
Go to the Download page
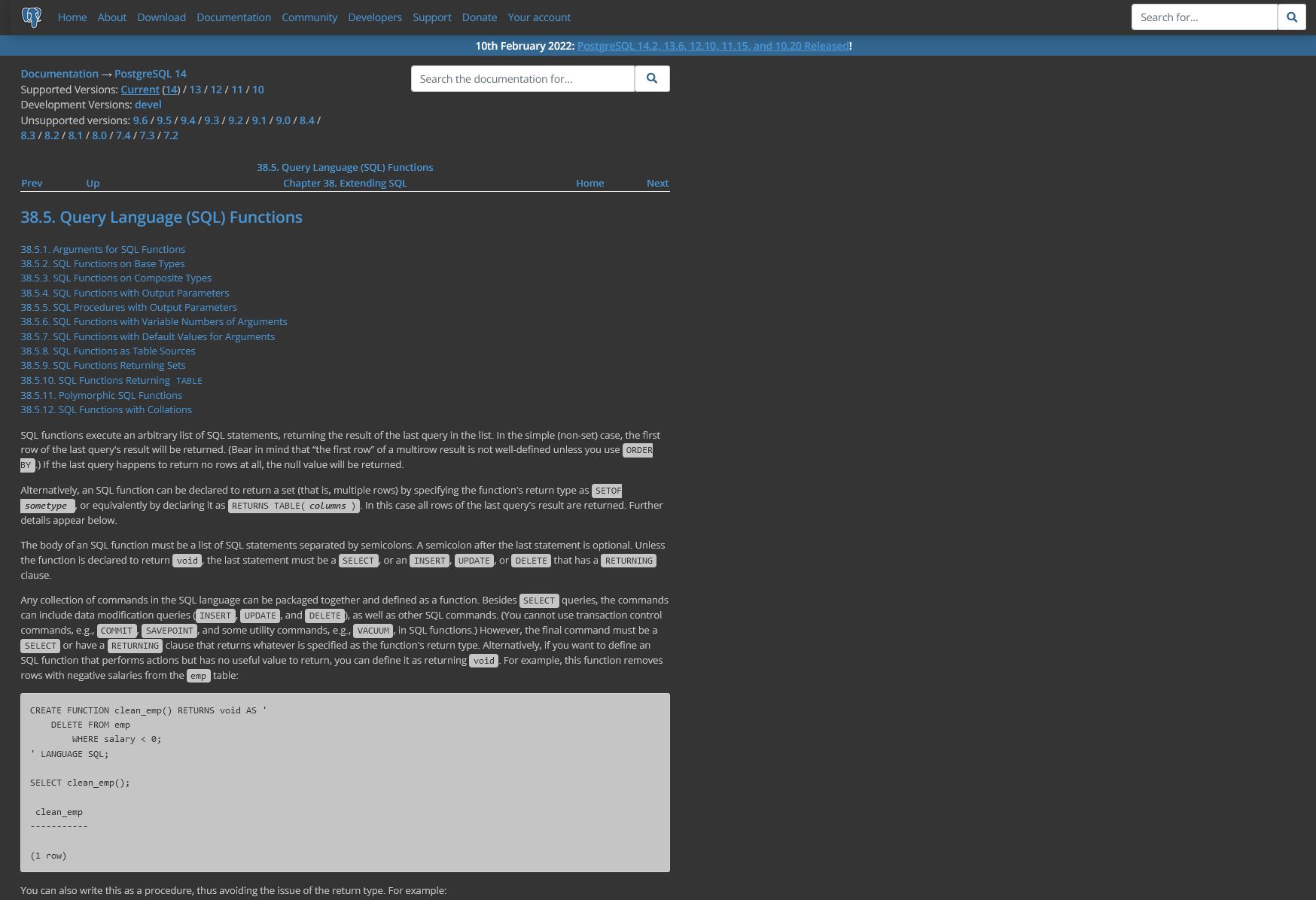[x=161, y=17]
